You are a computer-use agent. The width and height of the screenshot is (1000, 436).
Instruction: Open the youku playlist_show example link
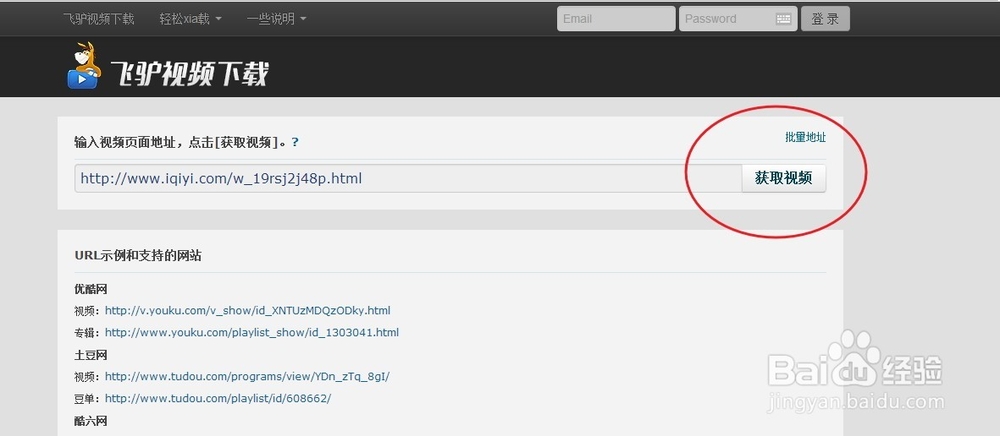click(252, 332)
